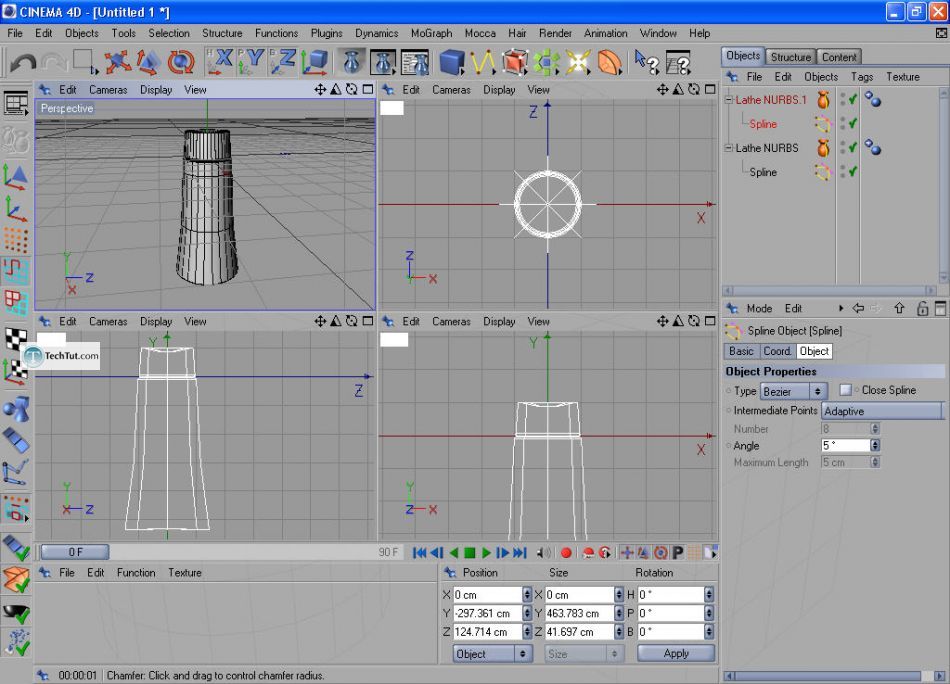This screenshot has width=950, height=684.
Task: Click pan icon of top-right viewport
Action: (662, 90)
